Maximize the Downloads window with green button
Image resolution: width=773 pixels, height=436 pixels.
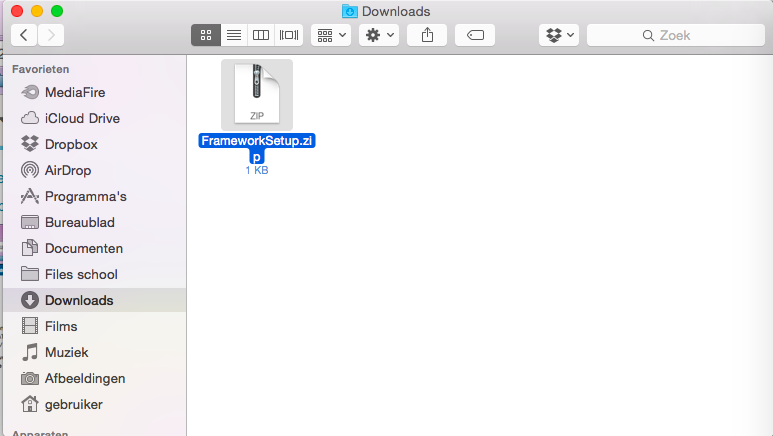[57, 11]
